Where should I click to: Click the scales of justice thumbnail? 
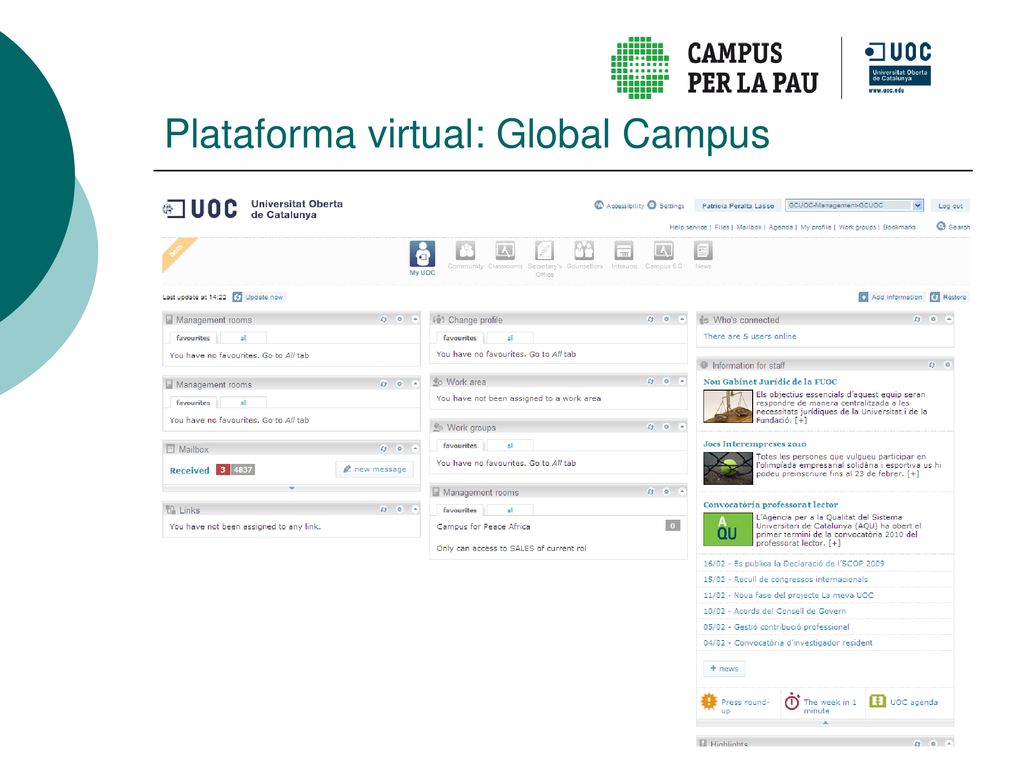click(728, 406)
